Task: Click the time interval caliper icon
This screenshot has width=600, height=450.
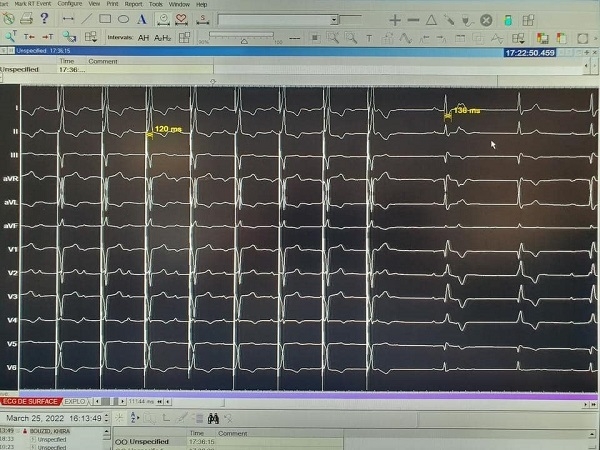Action: pyautogui.click(x=163, y=20)
